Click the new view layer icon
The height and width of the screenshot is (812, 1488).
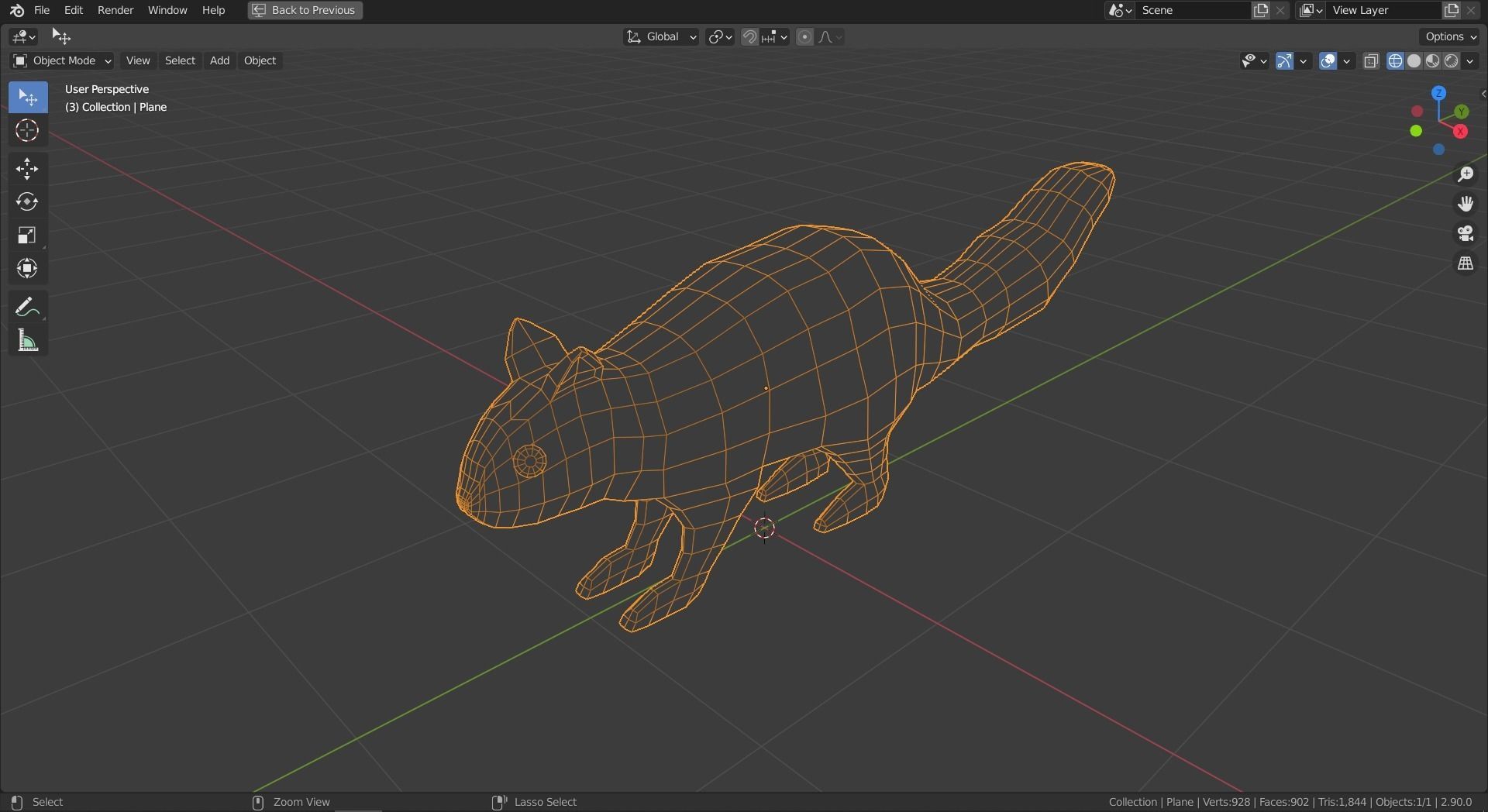coord(1451,10)
